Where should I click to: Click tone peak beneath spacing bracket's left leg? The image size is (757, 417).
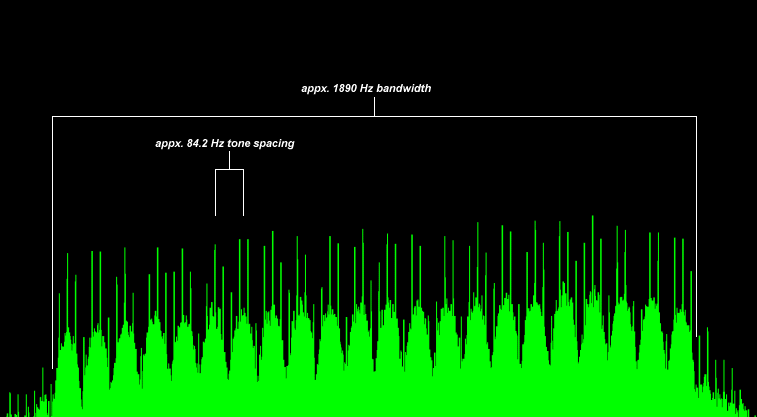[214, 330]
